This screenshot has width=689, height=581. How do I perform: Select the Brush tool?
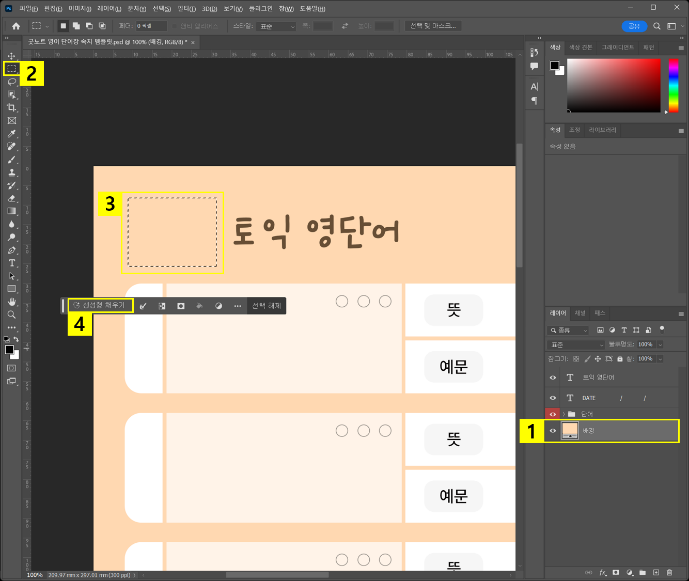pos(11,160)
